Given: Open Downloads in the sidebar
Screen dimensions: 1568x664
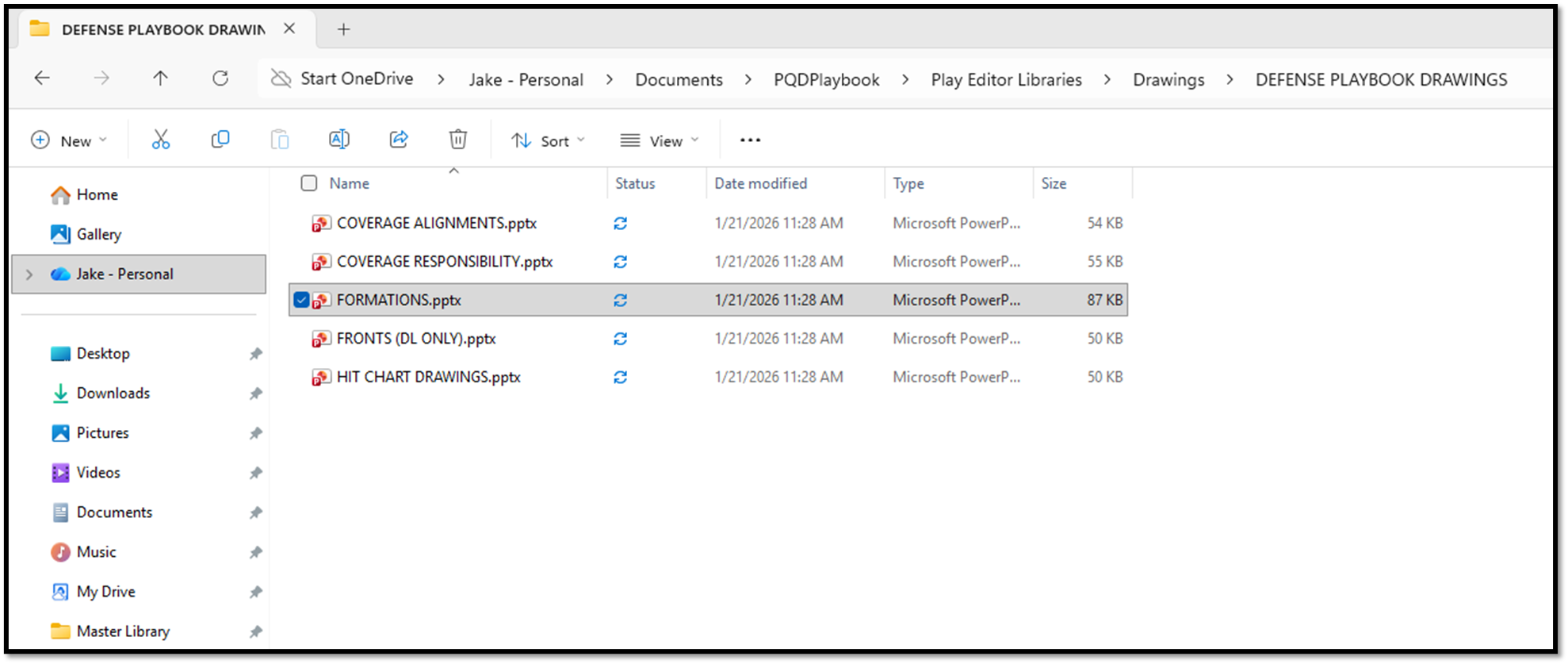Looking at the screenshot, I should [113, 393].
